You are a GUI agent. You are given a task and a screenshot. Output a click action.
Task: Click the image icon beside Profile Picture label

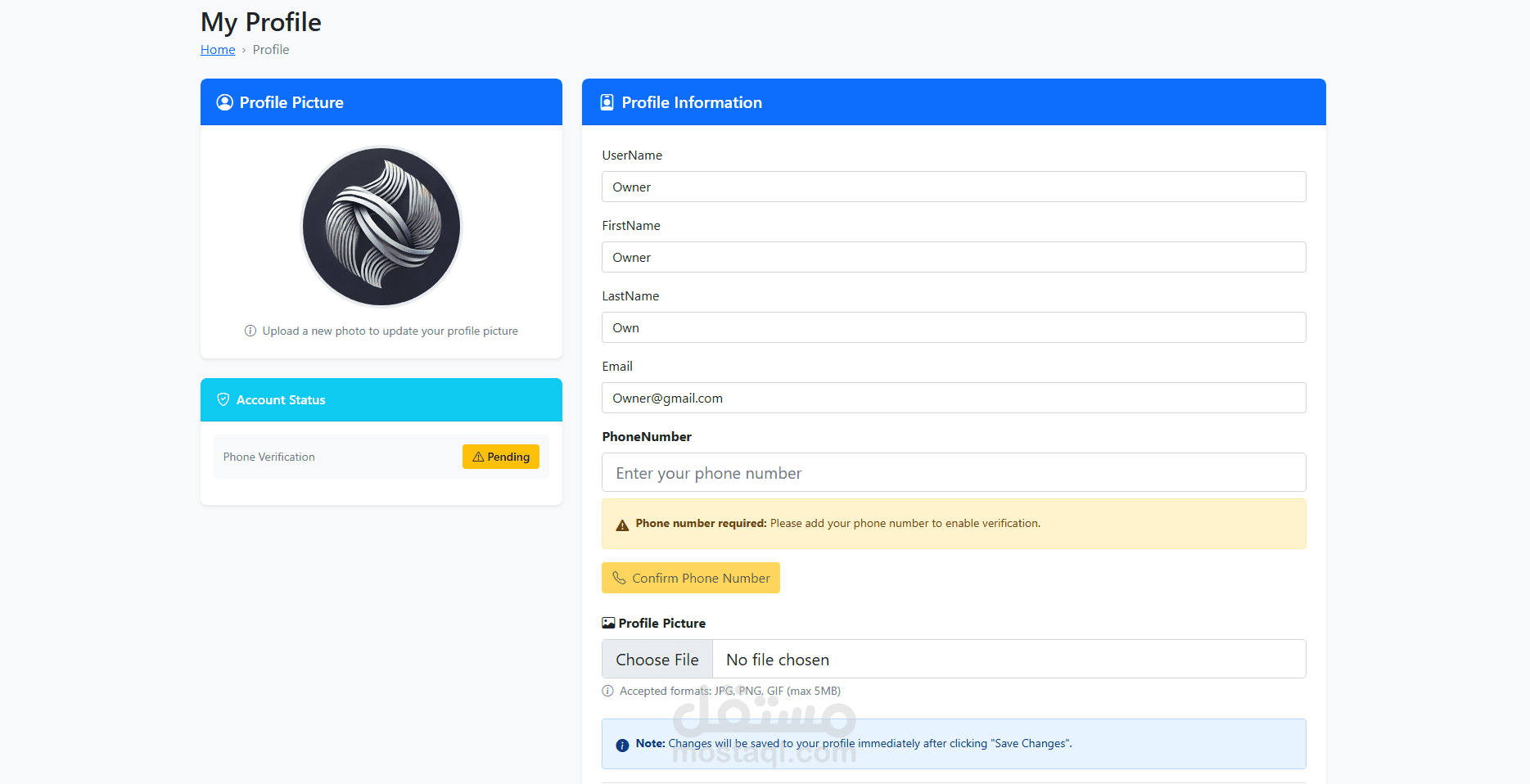click(608, 623)
